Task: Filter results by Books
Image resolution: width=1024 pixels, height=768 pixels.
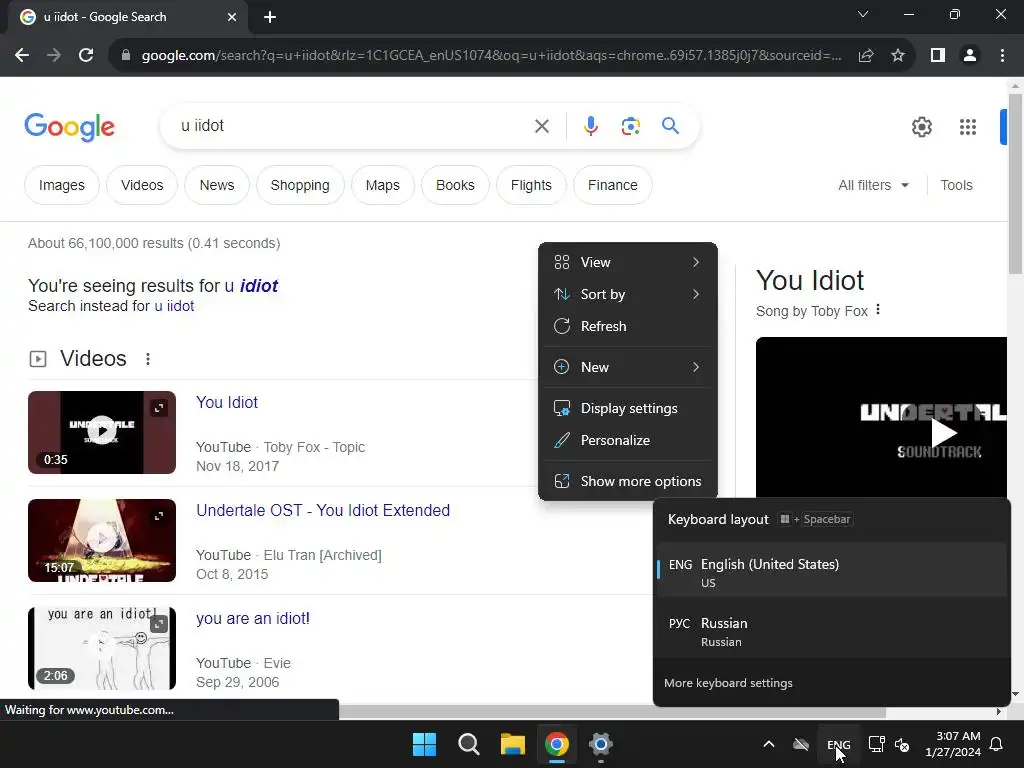Action: 455,185
